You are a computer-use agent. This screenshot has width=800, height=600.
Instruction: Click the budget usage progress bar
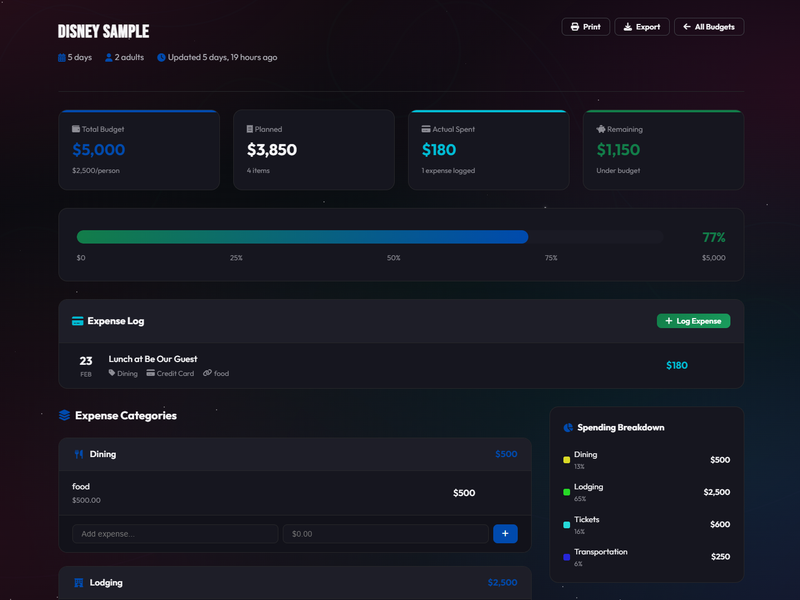(369, 237)
